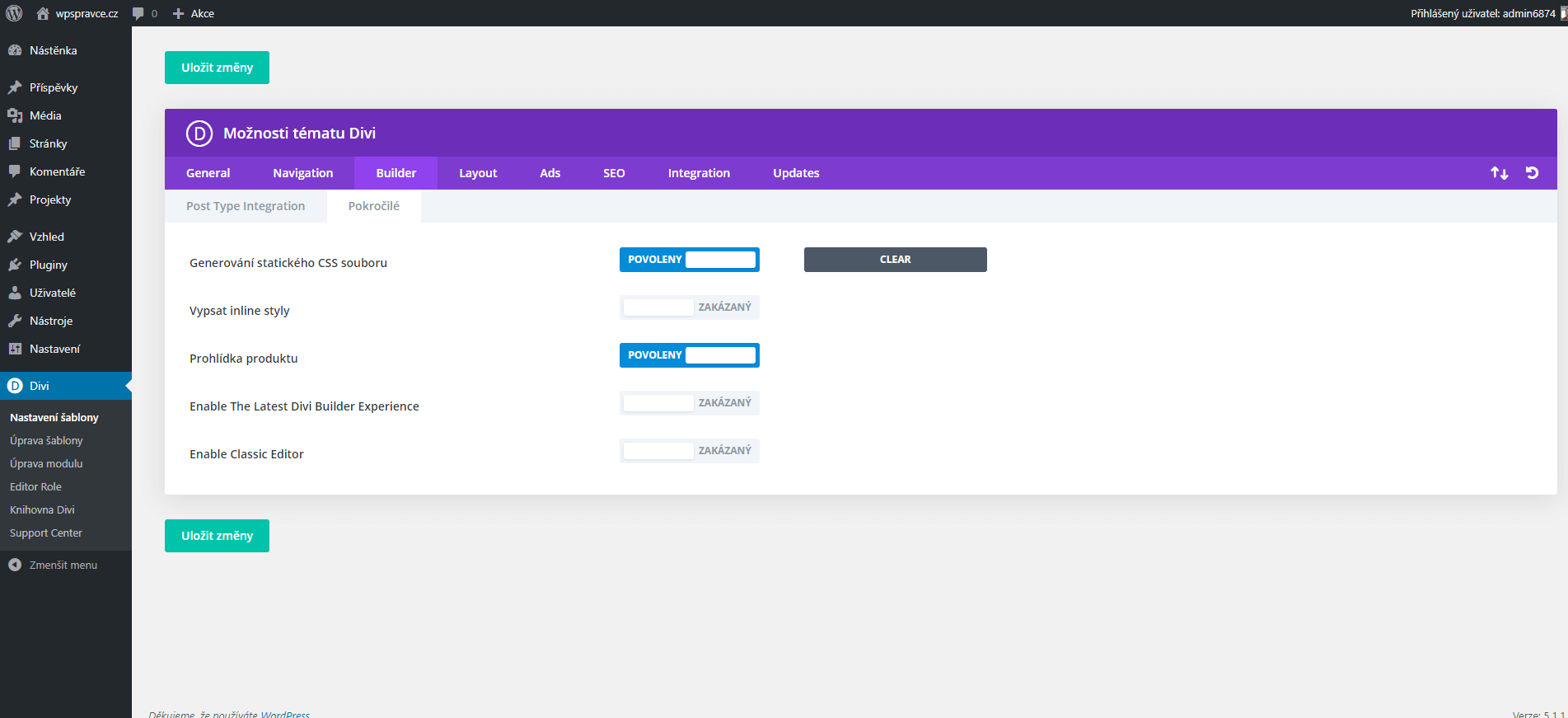This screenshot has height=718, width=1568.
Task: Open the Updates tab
Action: 796,173
